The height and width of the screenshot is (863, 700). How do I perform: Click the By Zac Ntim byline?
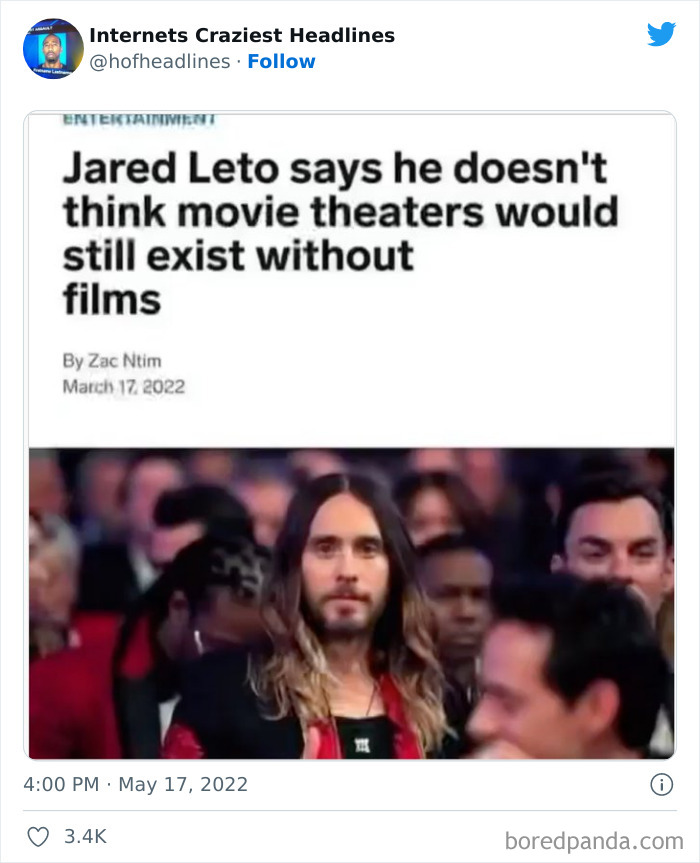[112, 361]
